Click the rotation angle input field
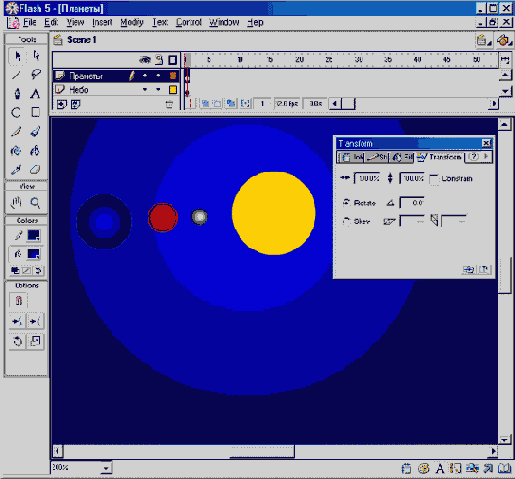 412,202
